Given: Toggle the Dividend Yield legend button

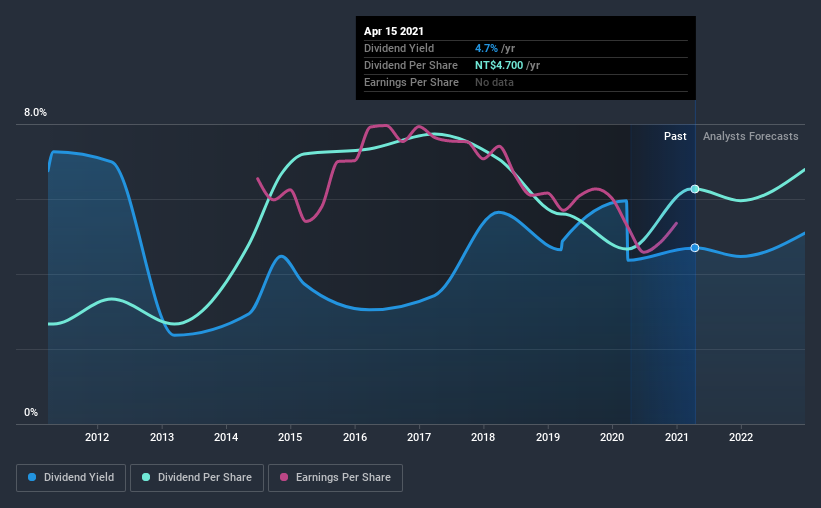Looking at the screenshot, I should coord(71,478).
